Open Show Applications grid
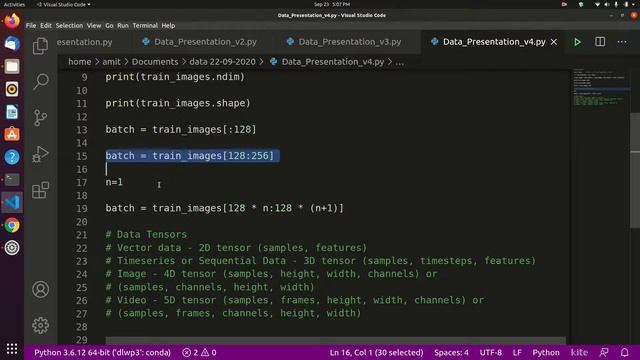Screen dimensions: 640x360 (x=12, y=349)
